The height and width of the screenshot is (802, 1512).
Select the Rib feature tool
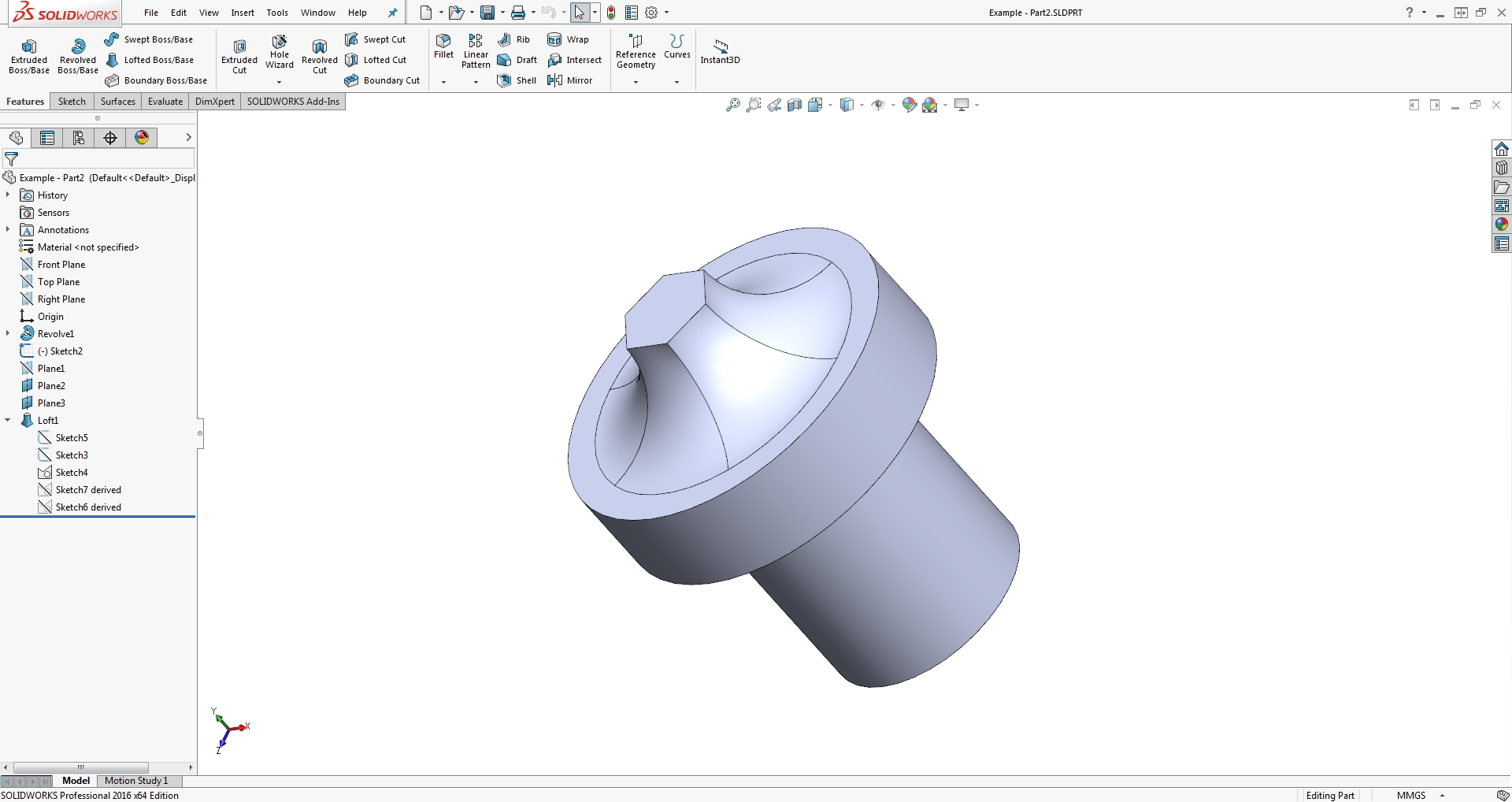pyautogui.click(x=514, y=39)
